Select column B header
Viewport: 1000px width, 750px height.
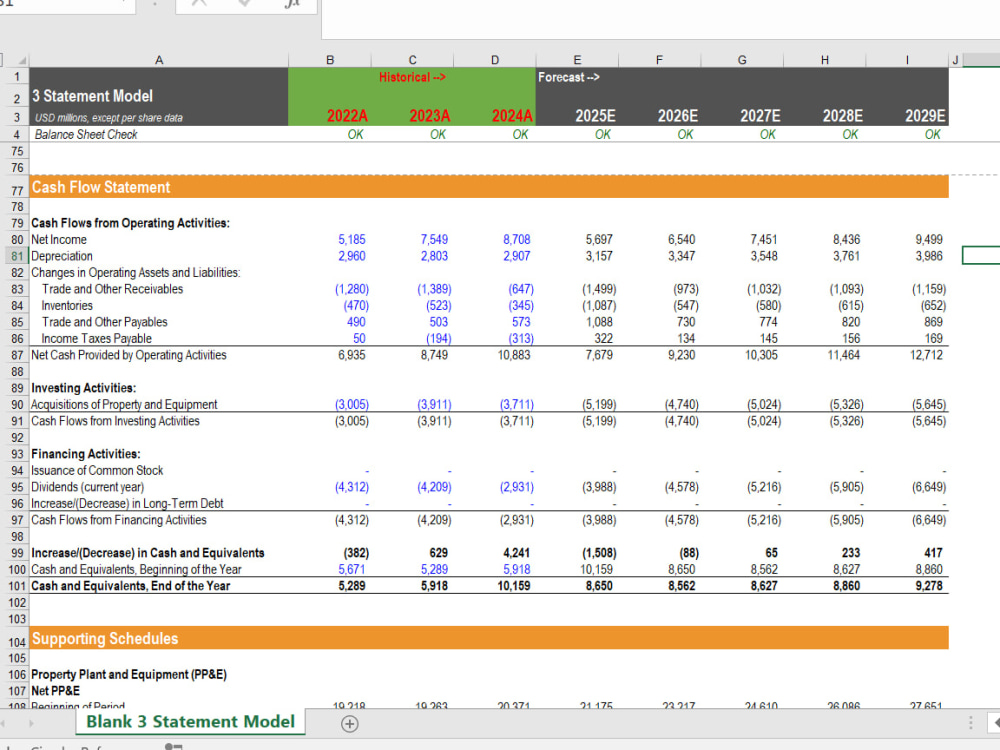click(330, 60)
